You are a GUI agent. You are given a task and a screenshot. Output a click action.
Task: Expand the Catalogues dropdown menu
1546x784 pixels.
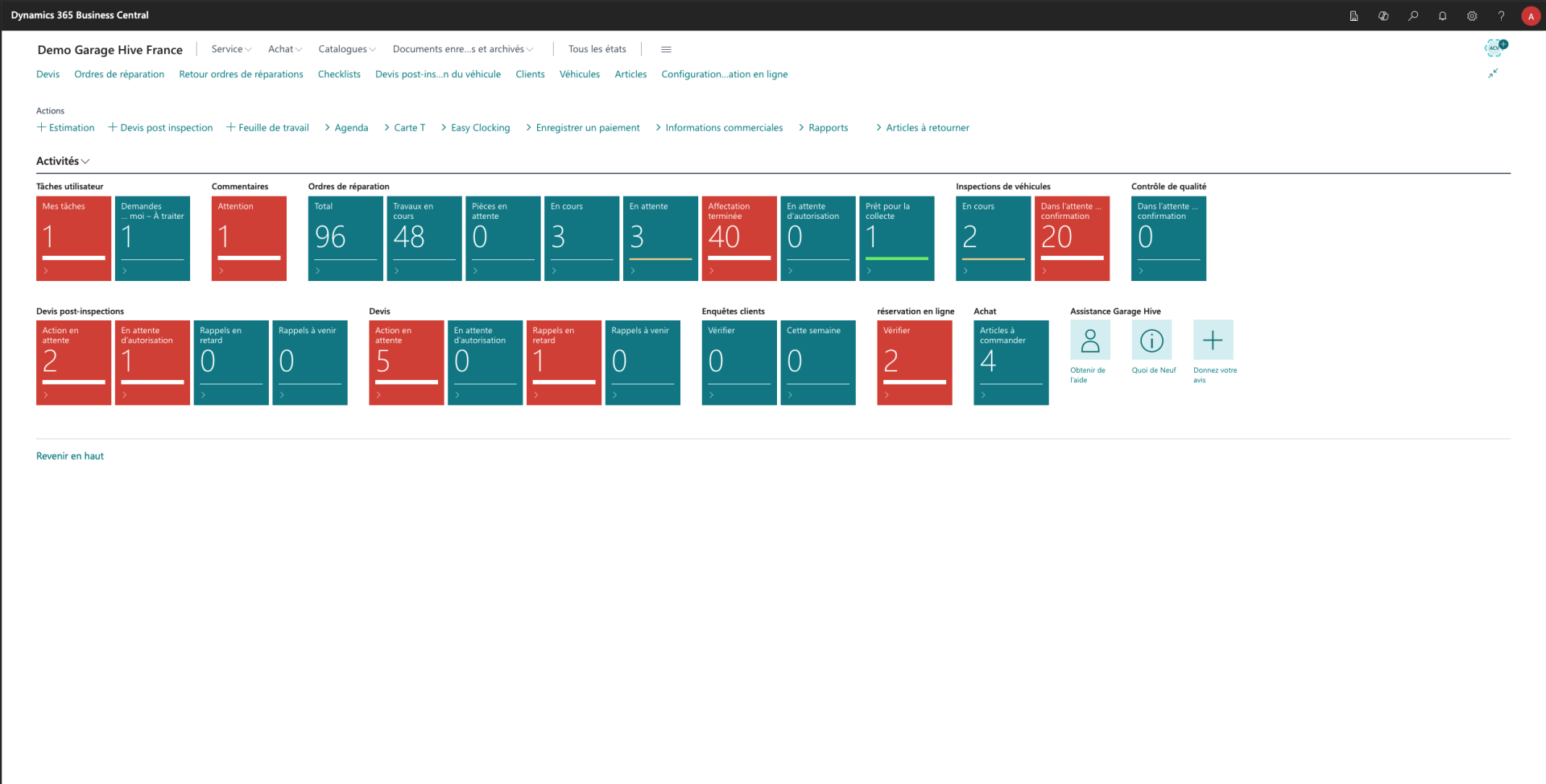coord(346,49)
